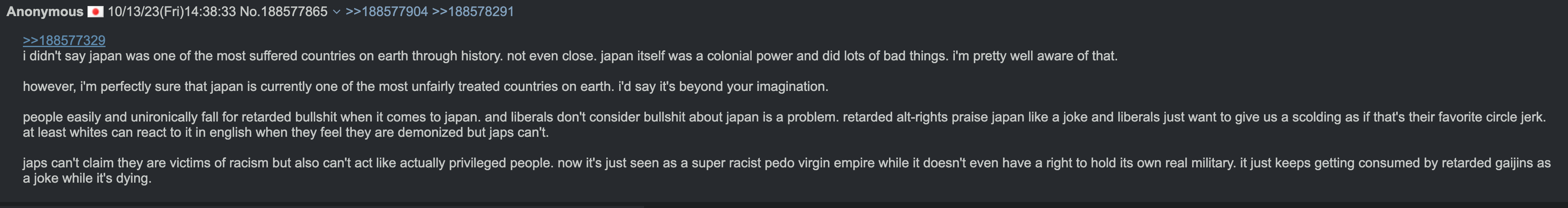Click the post timestamp 10/13/23(Fri)14:38:33

point(171,12)
